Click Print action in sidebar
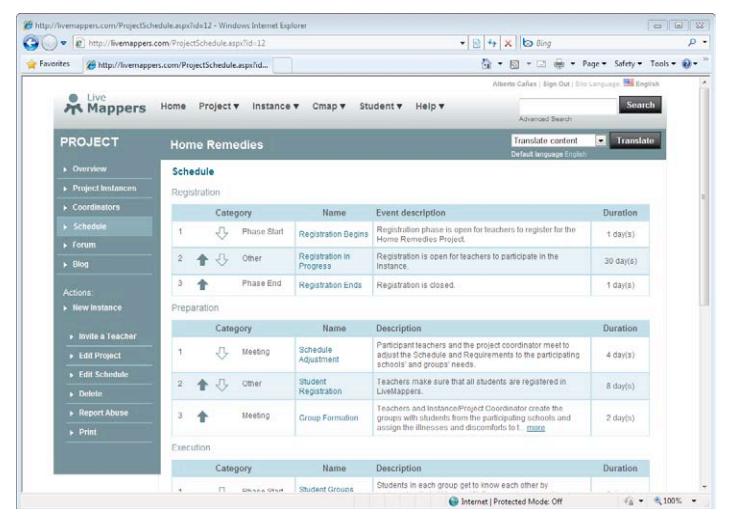 tap(88, 432)
